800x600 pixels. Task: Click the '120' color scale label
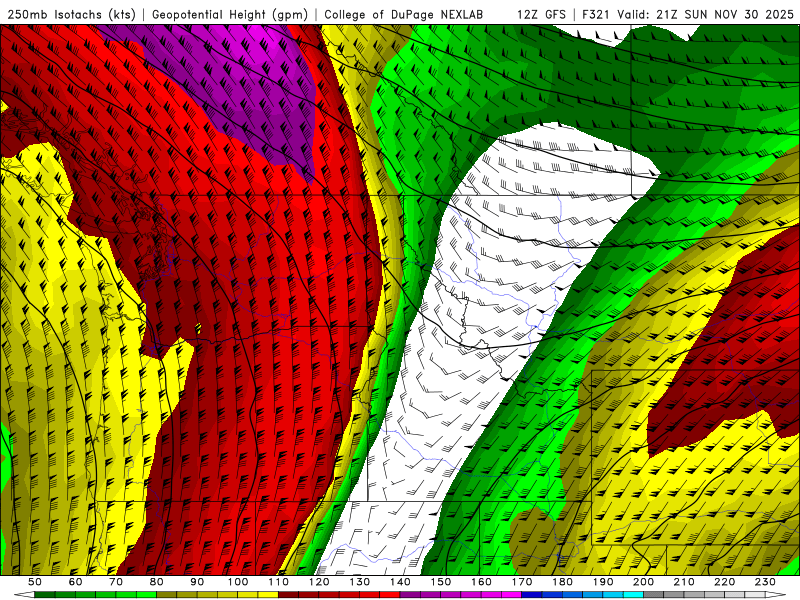(319, 582)
